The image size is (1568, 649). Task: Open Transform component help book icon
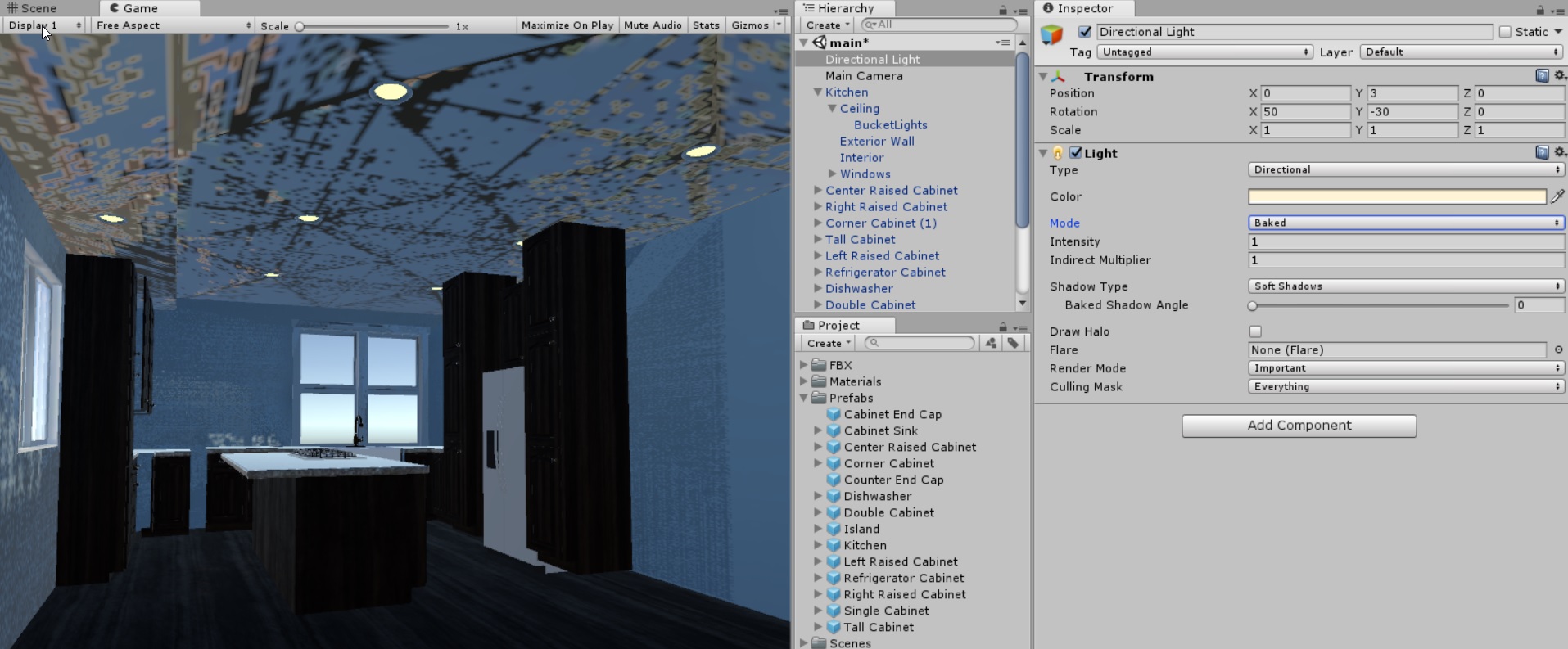coord(1542,76)
